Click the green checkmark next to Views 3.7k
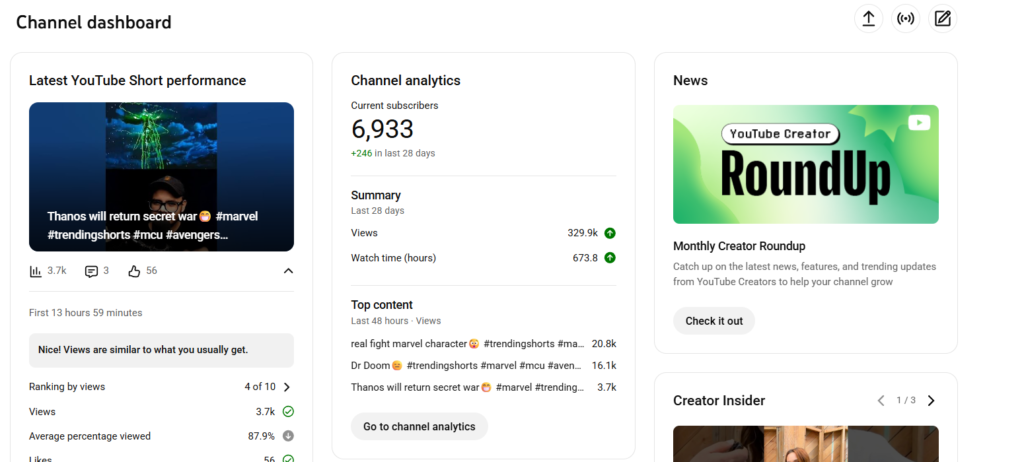 (x=288, y=412)
